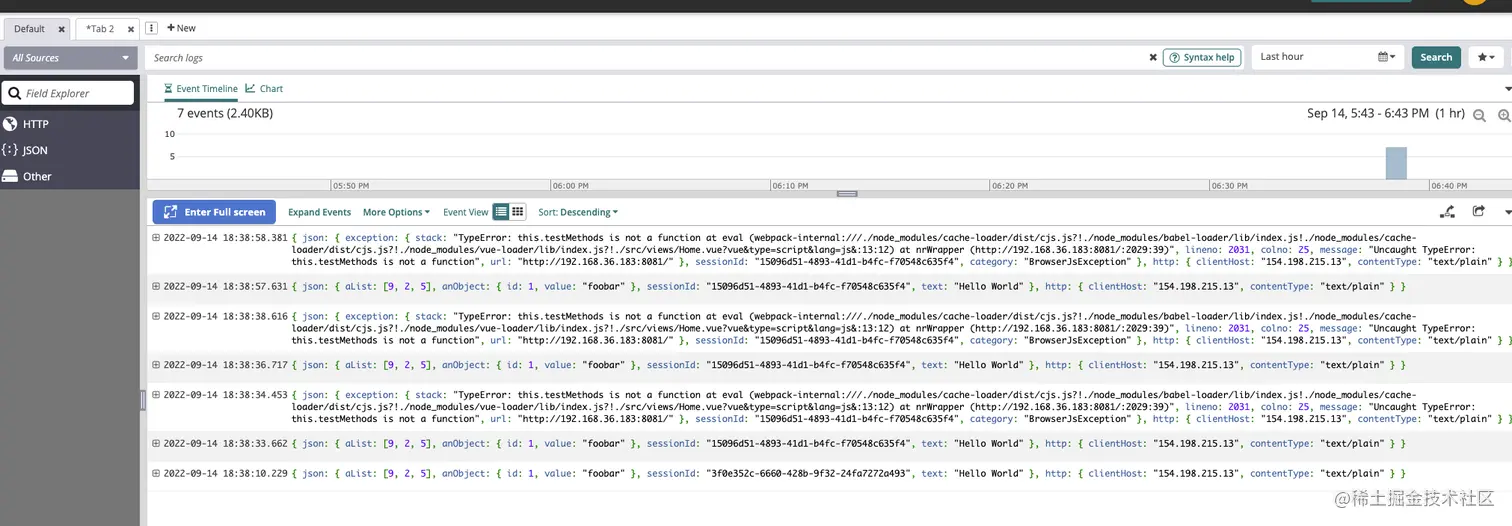The image size is (1512, 526).
Task: Click the share/export icon
Action: (1479, 212)
